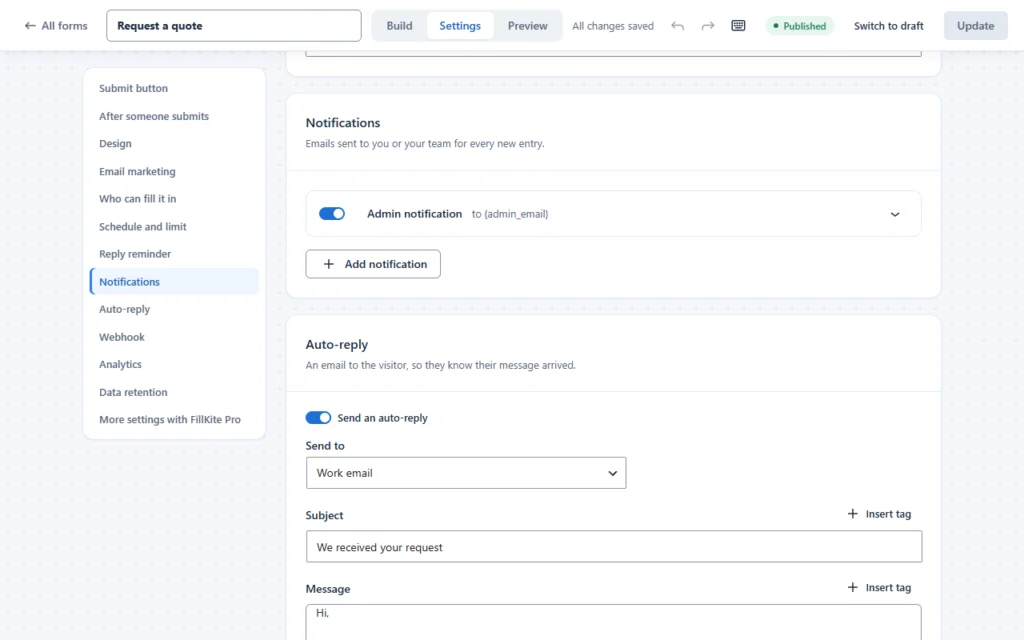Click the redo arrow icon
This screenshot has height=640, width=1024.
click(707, 26)
